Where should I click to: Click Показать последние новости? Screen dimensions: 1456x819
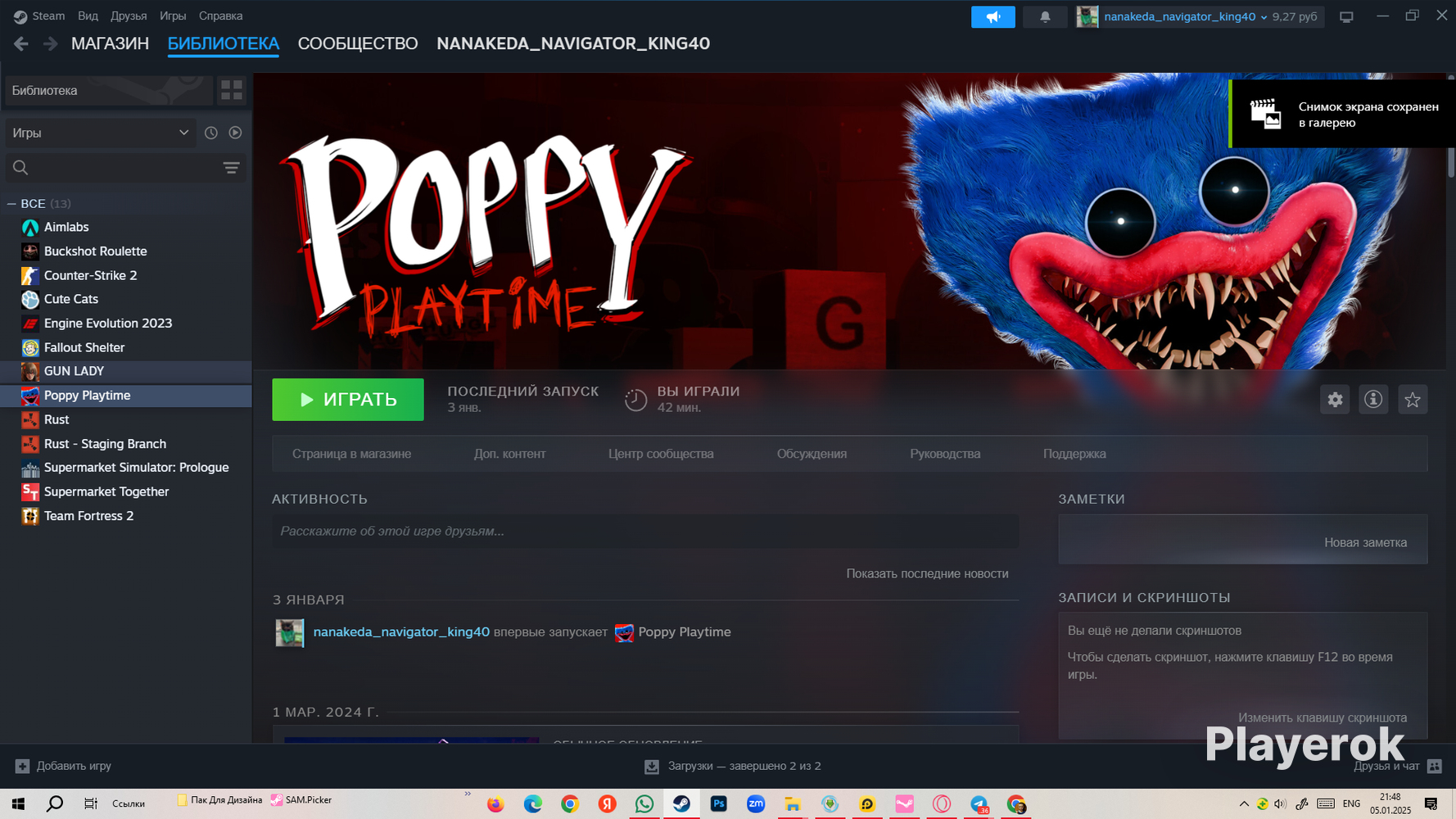tap(927, 574)
